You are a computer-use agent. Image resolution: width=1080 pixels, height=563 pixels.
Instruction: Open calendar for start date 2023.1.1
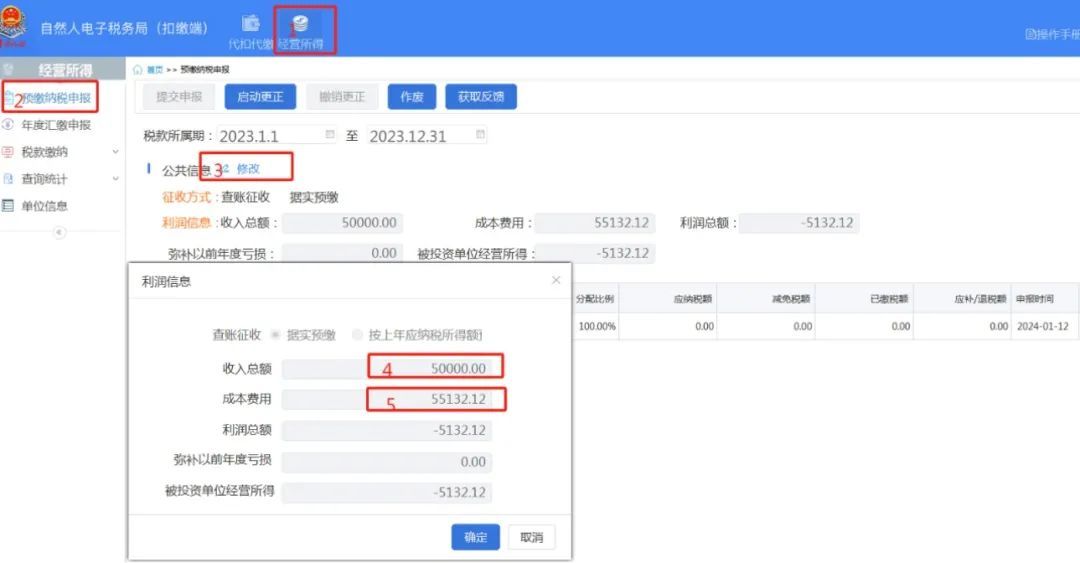tap(330, 134)
